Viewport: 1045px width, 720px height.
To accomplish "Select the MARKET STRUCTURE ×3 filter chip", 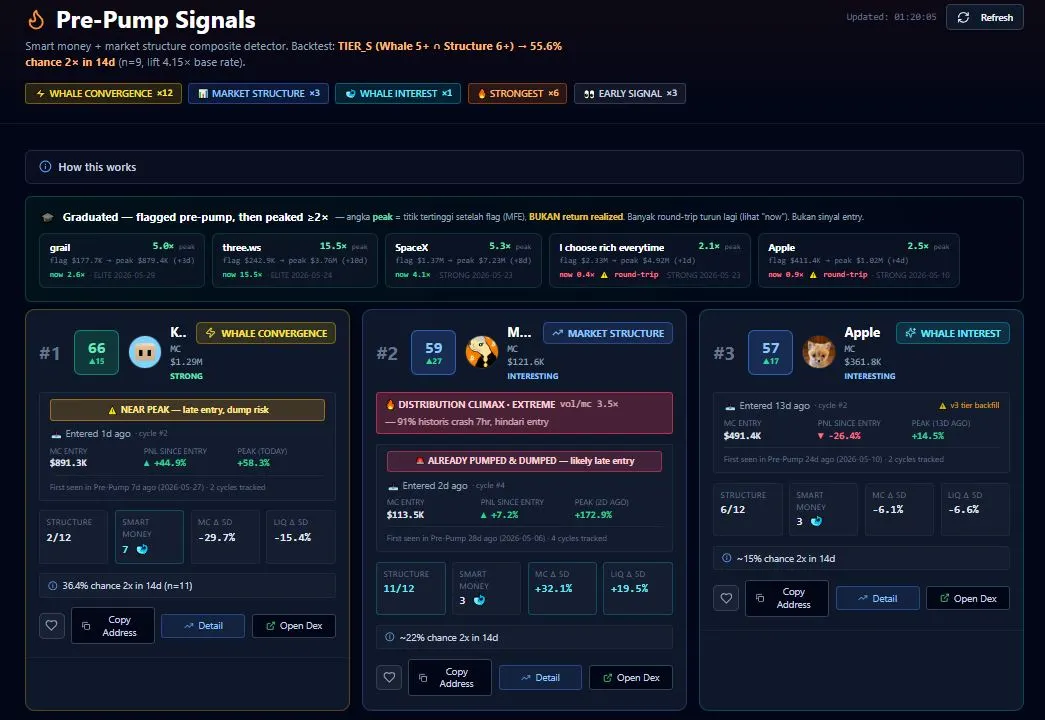I will [x=258, y=93].
